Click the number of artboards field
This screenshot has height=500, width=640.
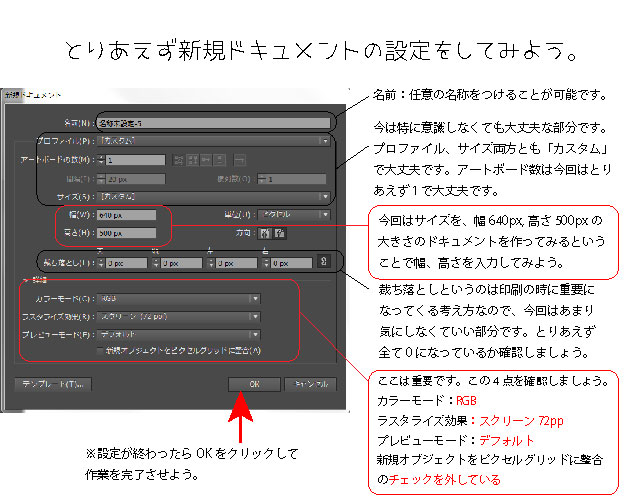136,160
